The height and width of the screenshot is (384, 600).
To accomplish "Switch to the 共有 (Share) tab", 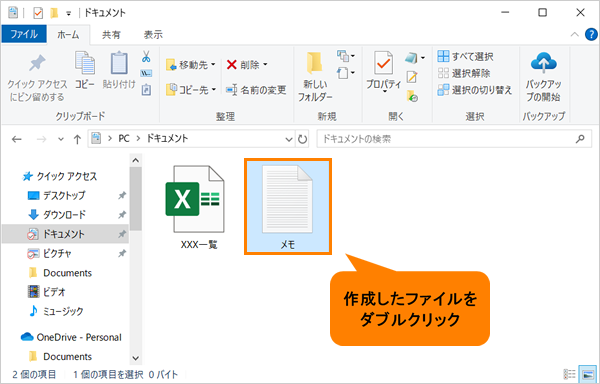I will coord(111,35).
